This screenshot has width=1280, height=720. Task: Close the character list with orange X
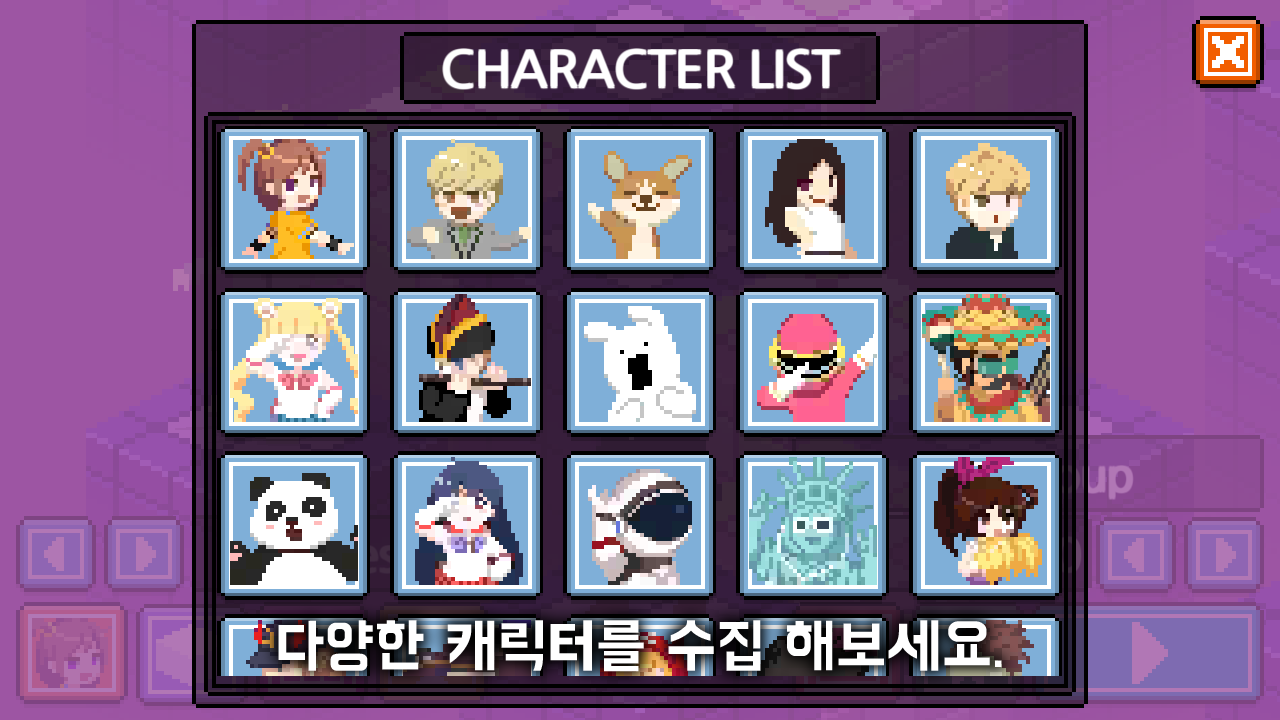coord(1227,51)
